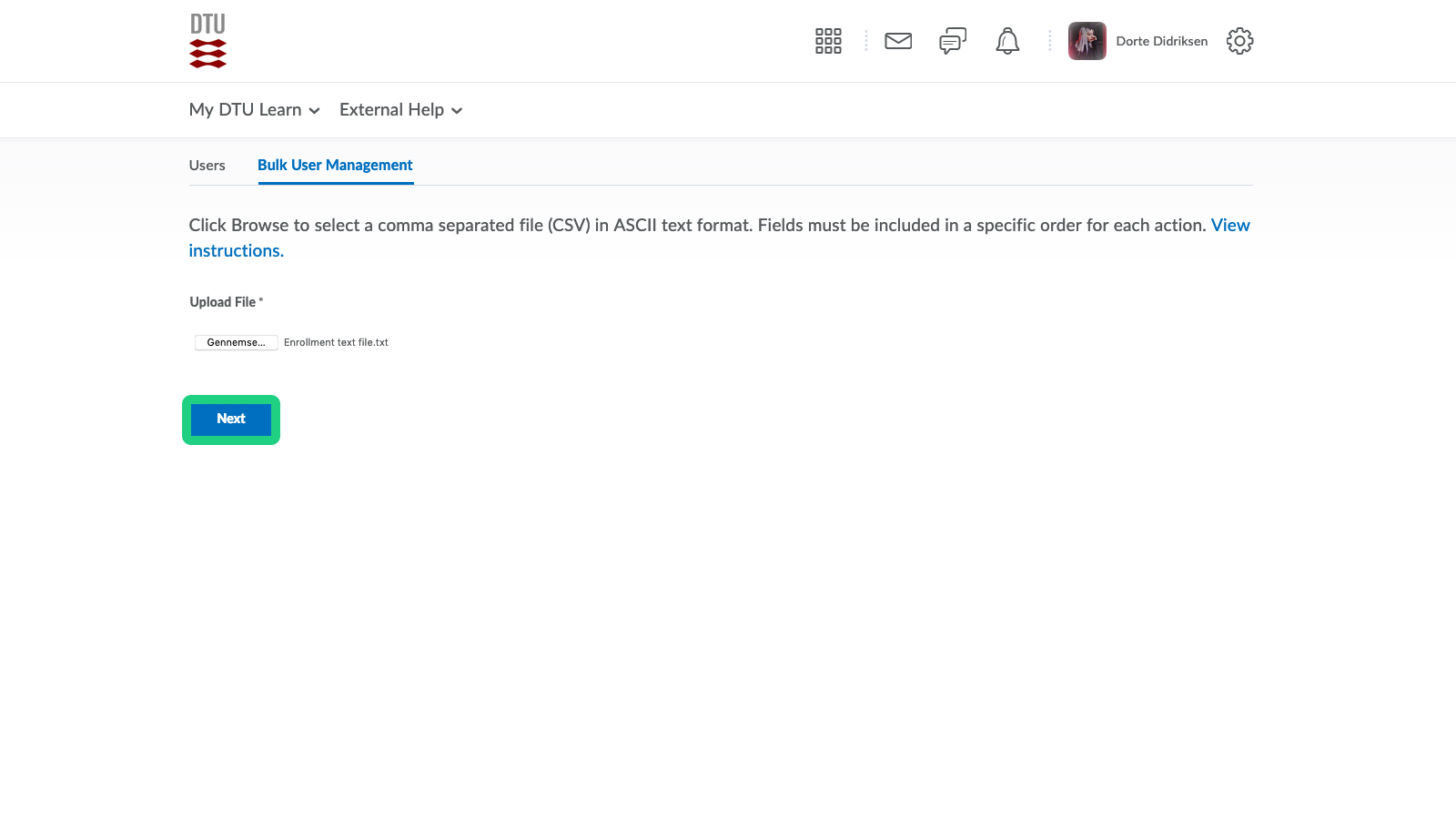Open the course selector grid icon
The width and height of the screenshot is (1456, 819).
[828, 41]
